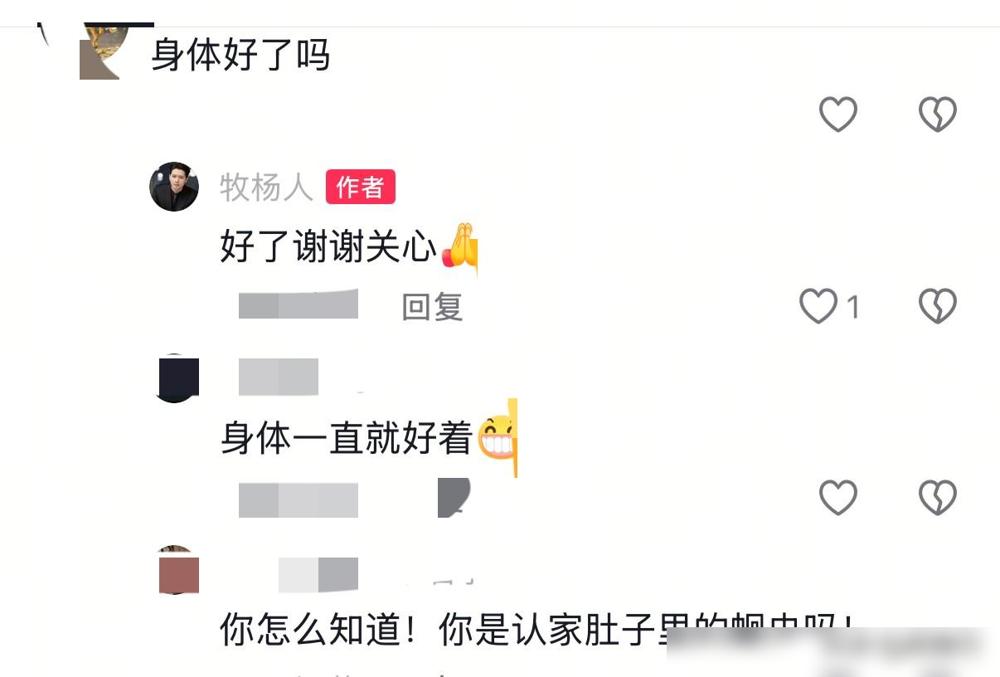Open brown avatar of last commenter

179,570
